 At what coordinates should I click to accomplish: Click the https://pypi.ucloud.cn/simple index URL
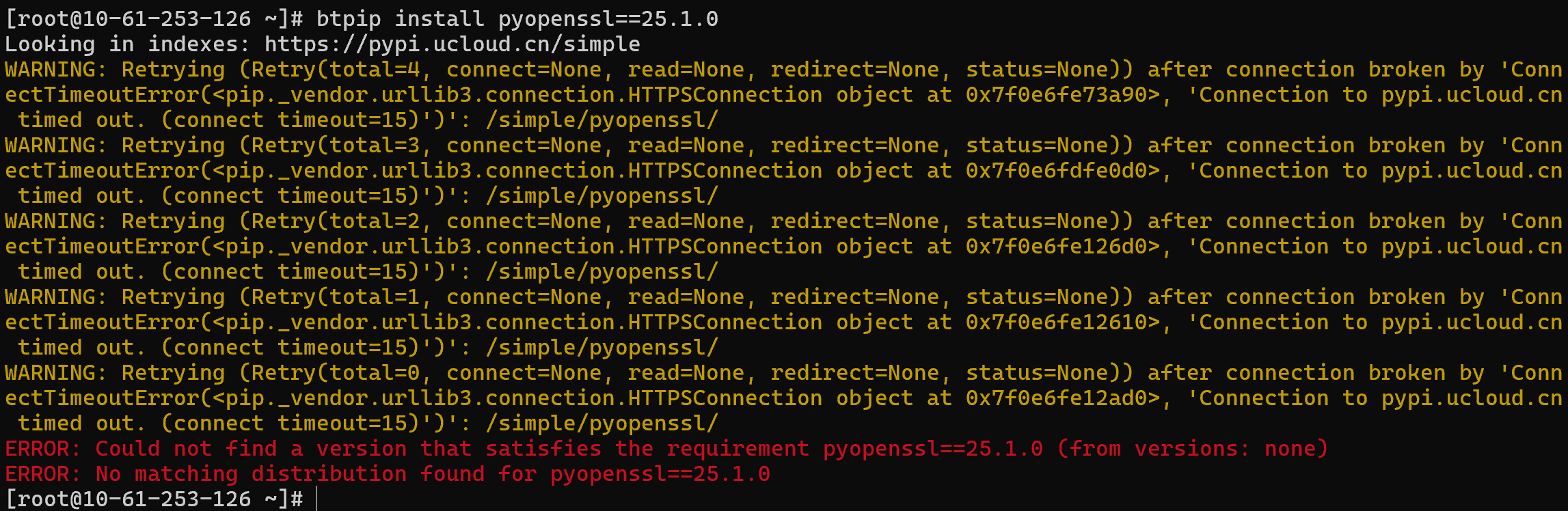coord(452,44)
